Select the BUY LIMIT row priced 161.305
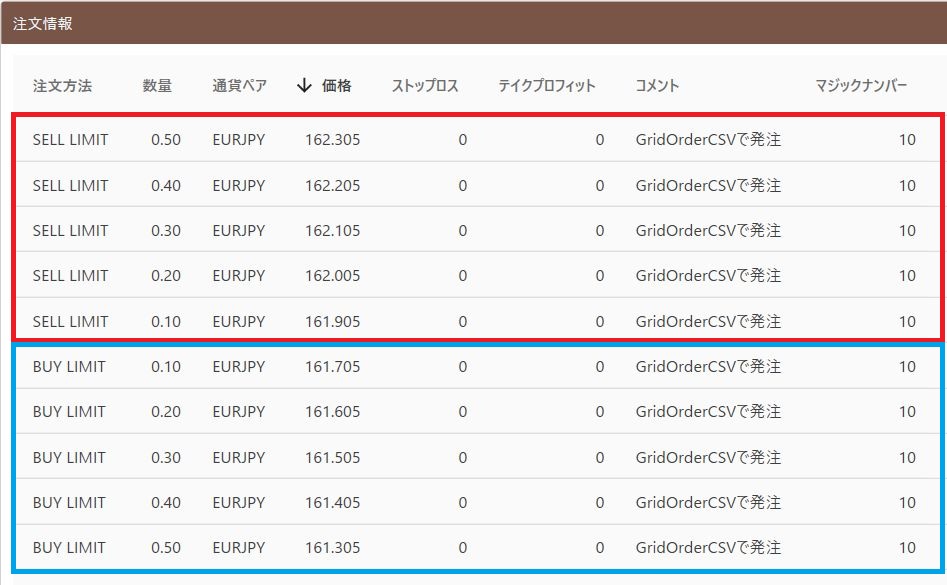This screenshot has height=585, width=947. [x=477, y=547]
